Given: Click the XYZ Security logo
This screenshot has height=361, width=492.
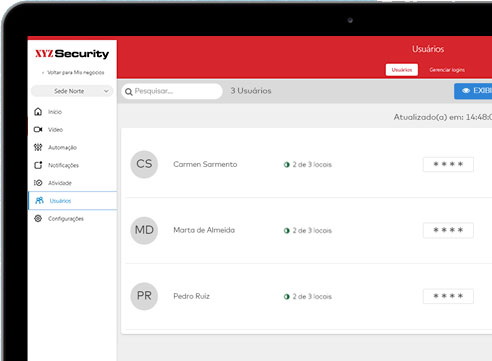Looking at the screenshot, I should click(x=72, y=54).
